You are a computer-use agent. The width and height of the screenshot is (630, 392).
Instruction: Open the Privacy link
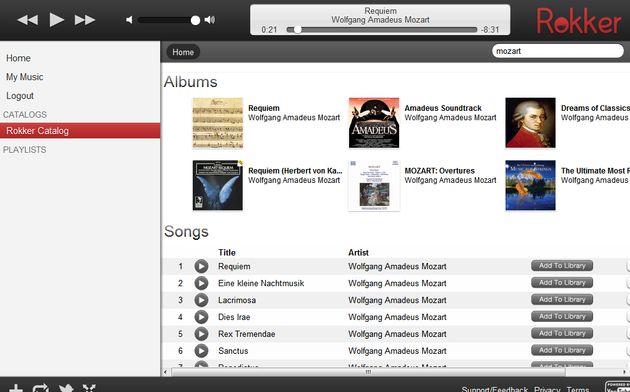(547, 389)
